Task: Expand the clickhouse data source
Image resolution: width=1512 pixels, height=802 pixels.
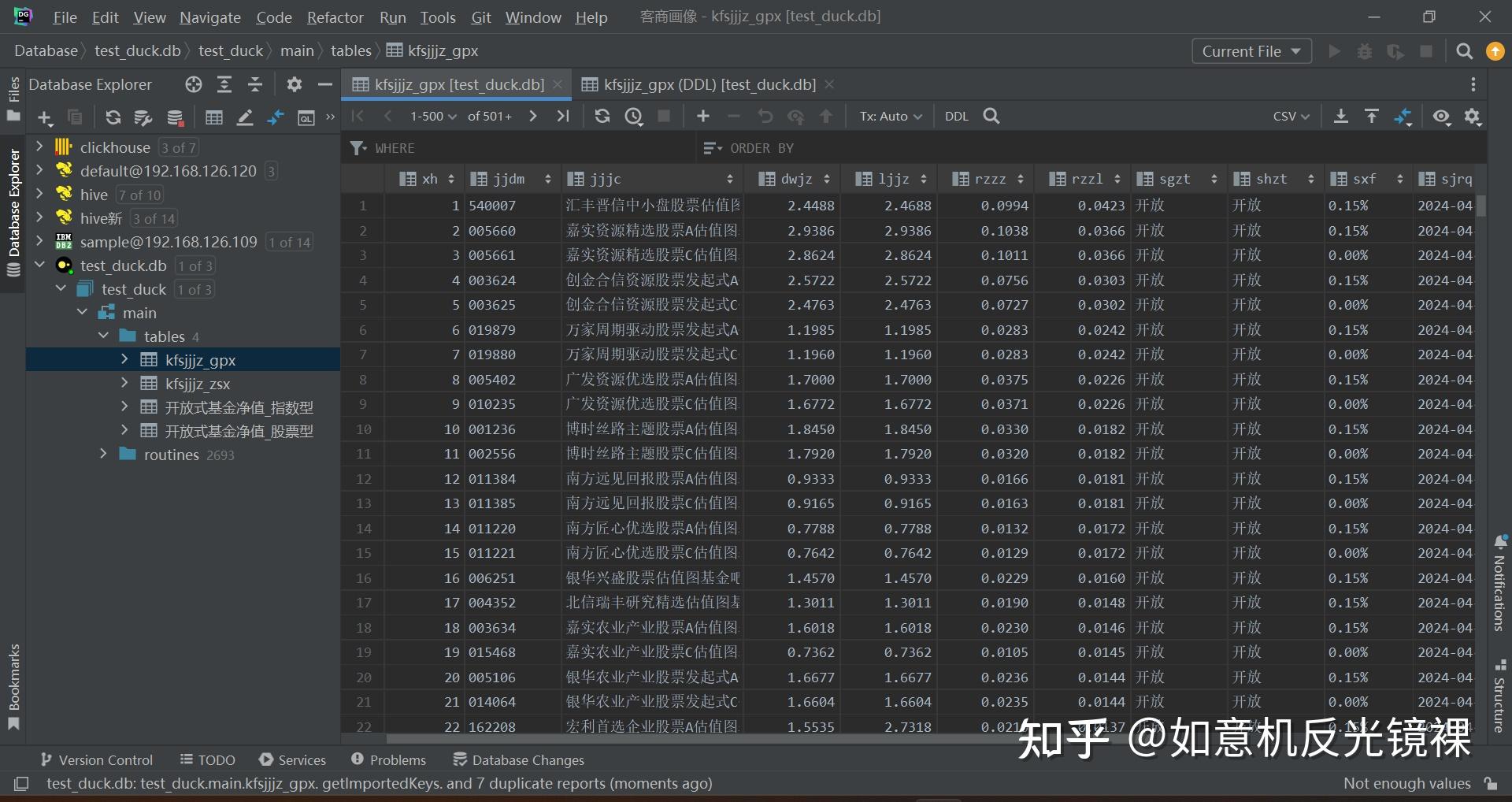Action: point(39,147)
